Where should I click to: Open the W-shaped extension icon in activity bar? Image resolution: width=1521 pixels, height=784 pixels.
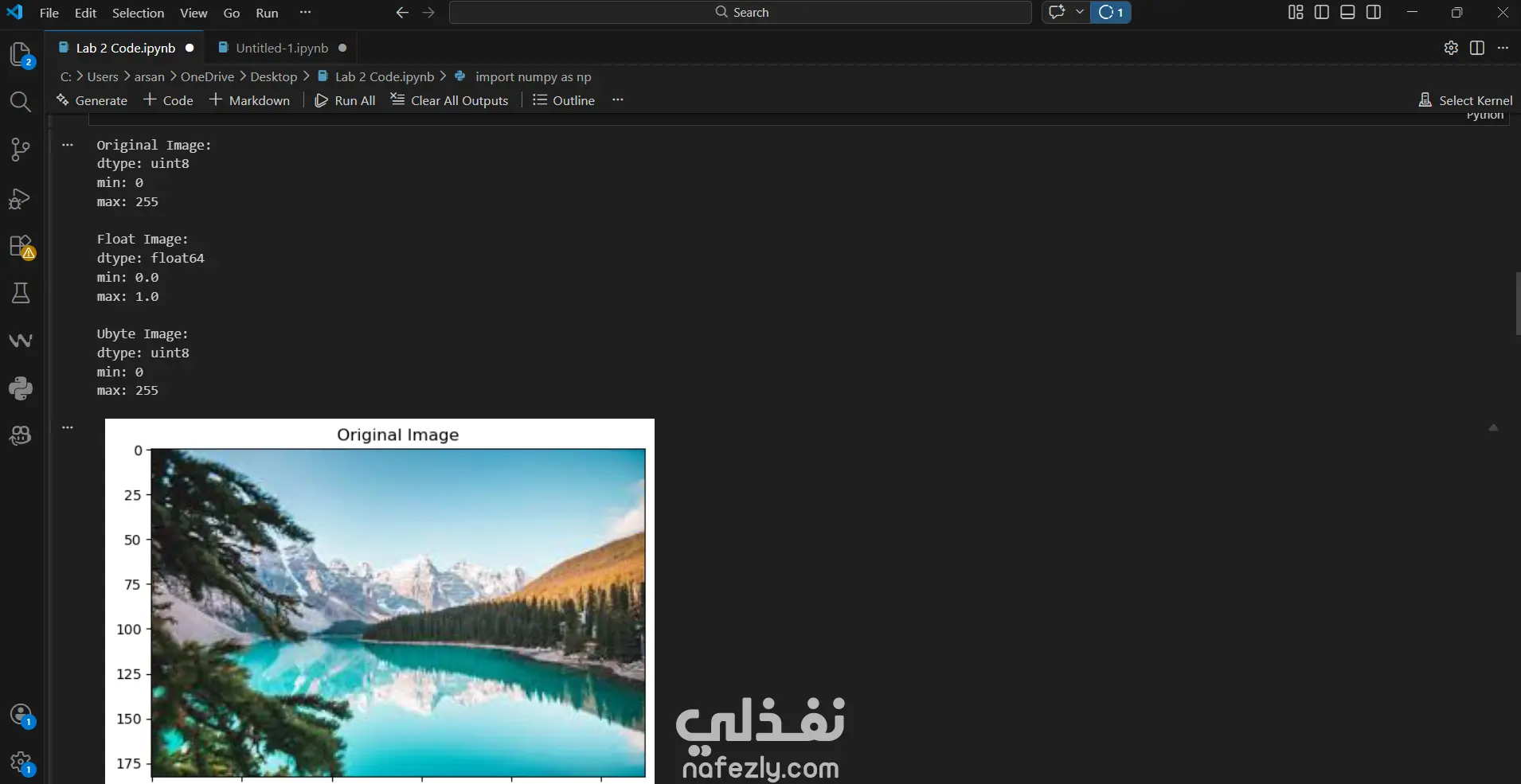click(21, 341)
